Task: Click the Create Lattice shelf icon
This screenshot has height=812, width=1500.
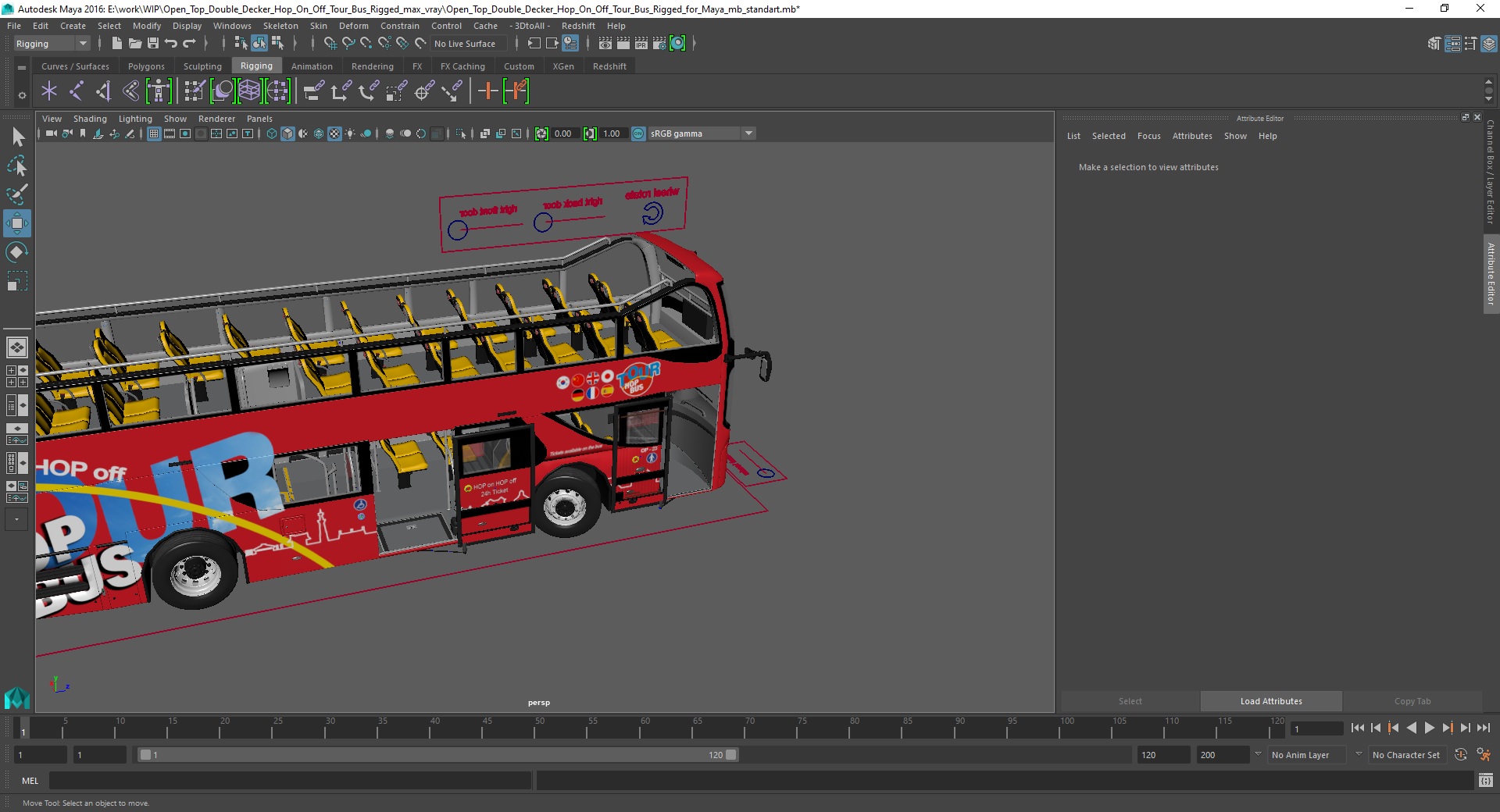Action: (250, 91)
